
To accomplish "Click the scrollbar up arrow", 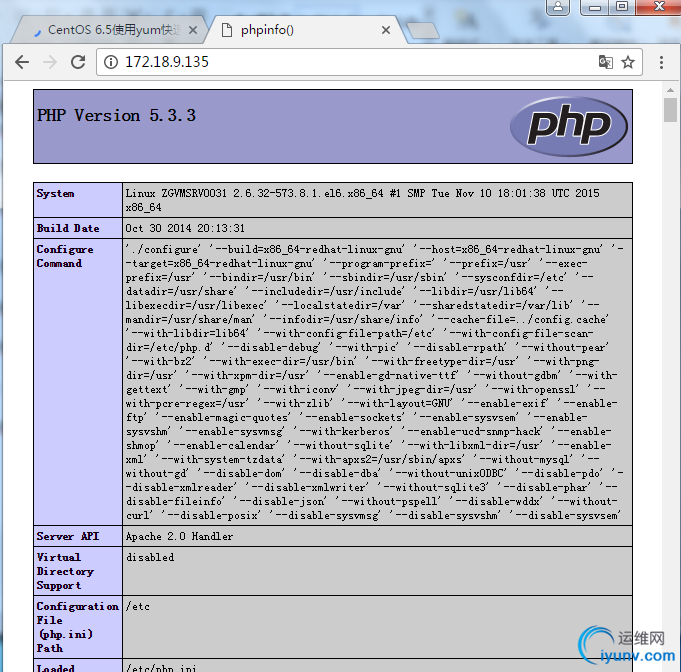I will (670, 90).
